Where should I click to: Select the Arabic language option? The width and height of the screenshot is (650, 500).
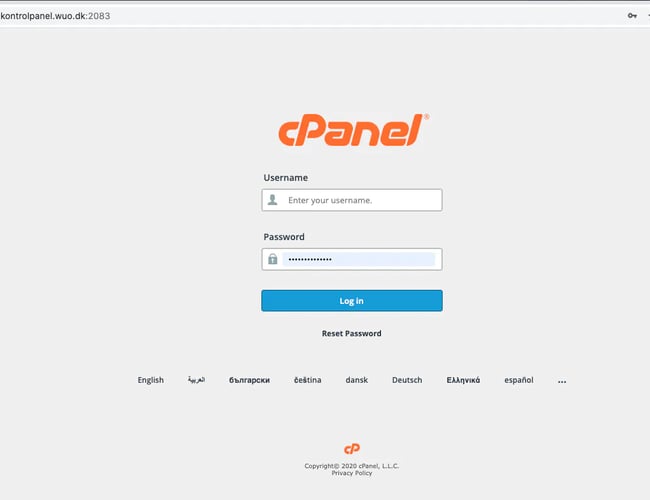pos(196,380)
